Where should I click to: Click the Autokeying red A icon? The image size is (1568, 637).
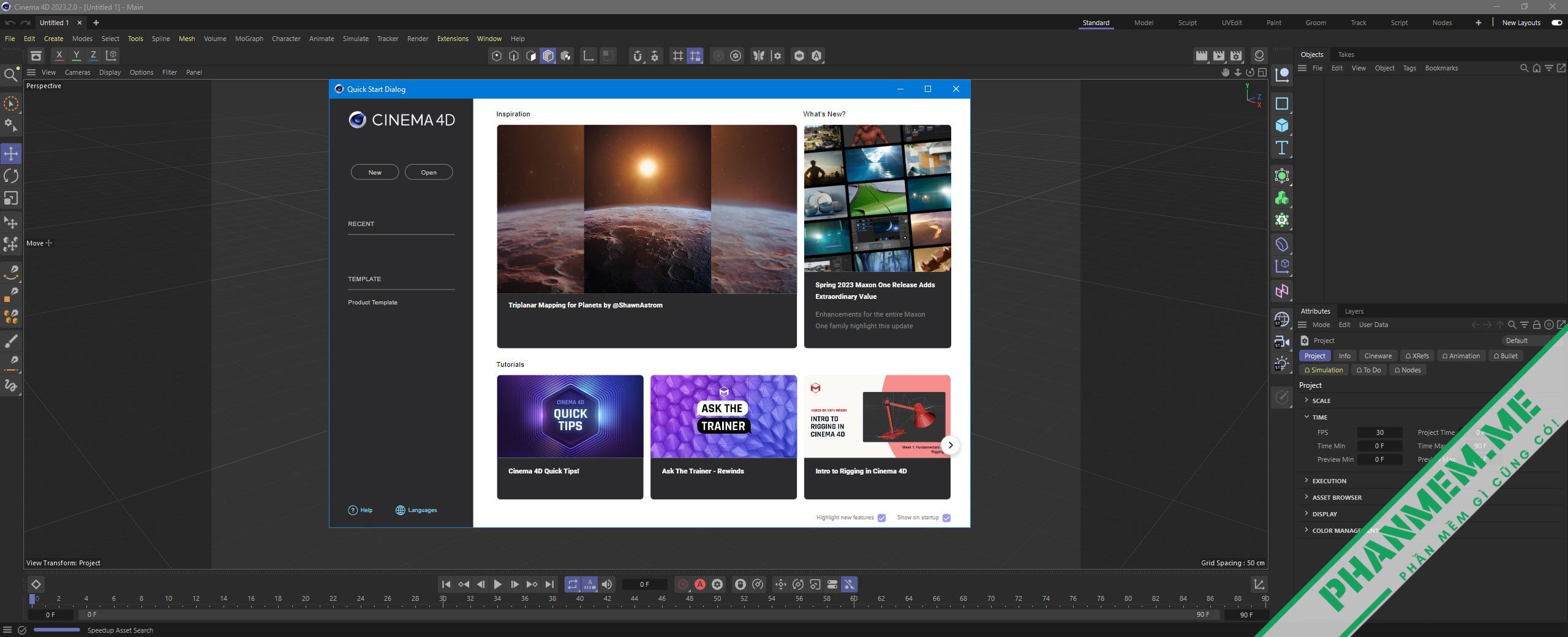click(x=700, y=584)
